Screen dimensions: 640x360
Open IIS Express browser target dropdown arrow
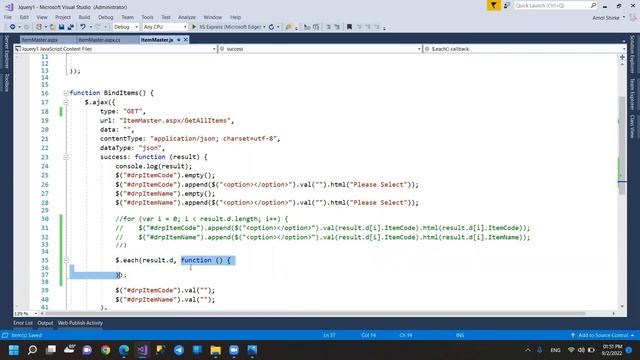tap(264, 27)
